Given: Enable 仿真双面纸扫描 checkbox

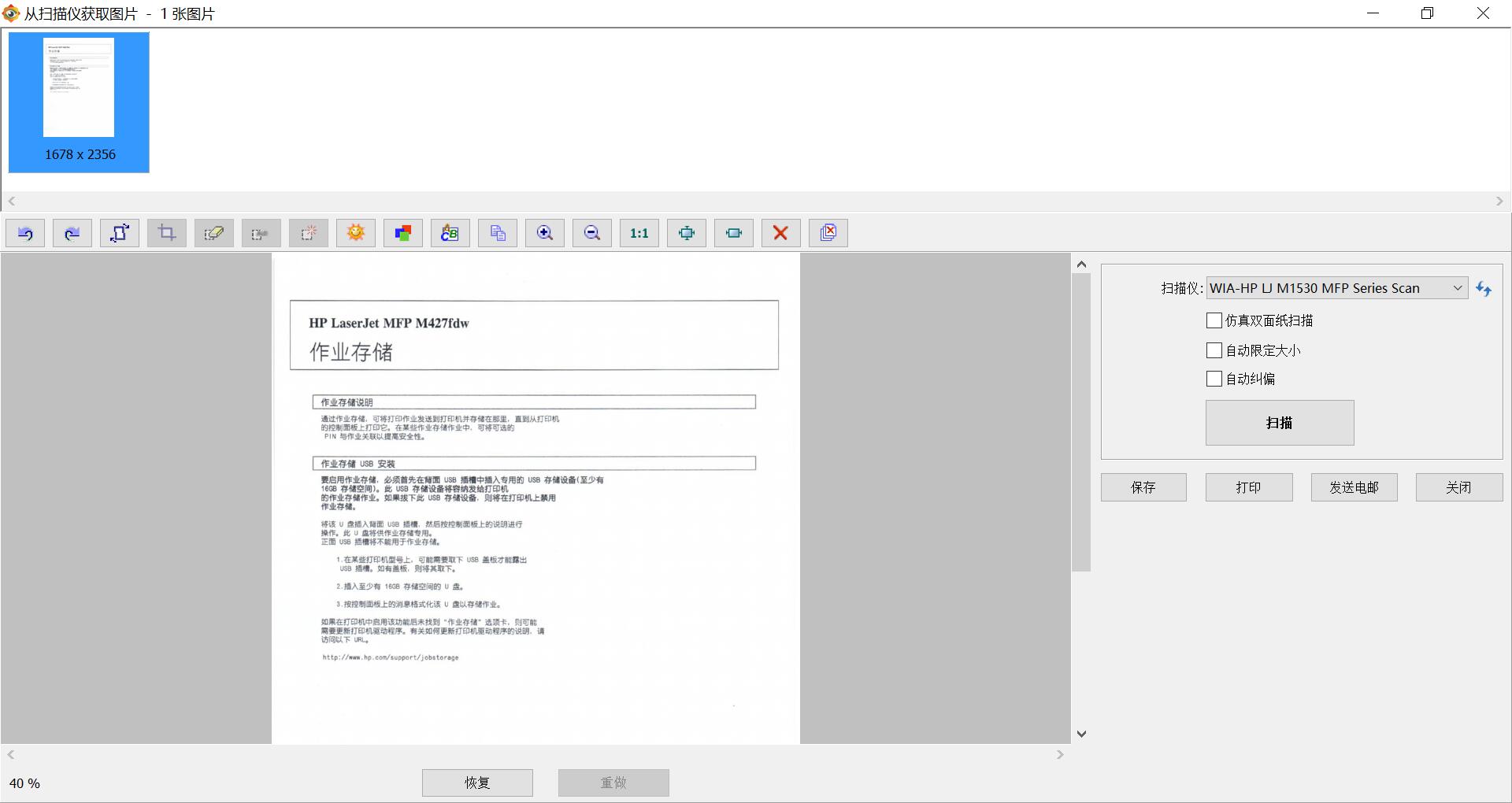Looking at the screenshot, I should tap(1214, 320).
